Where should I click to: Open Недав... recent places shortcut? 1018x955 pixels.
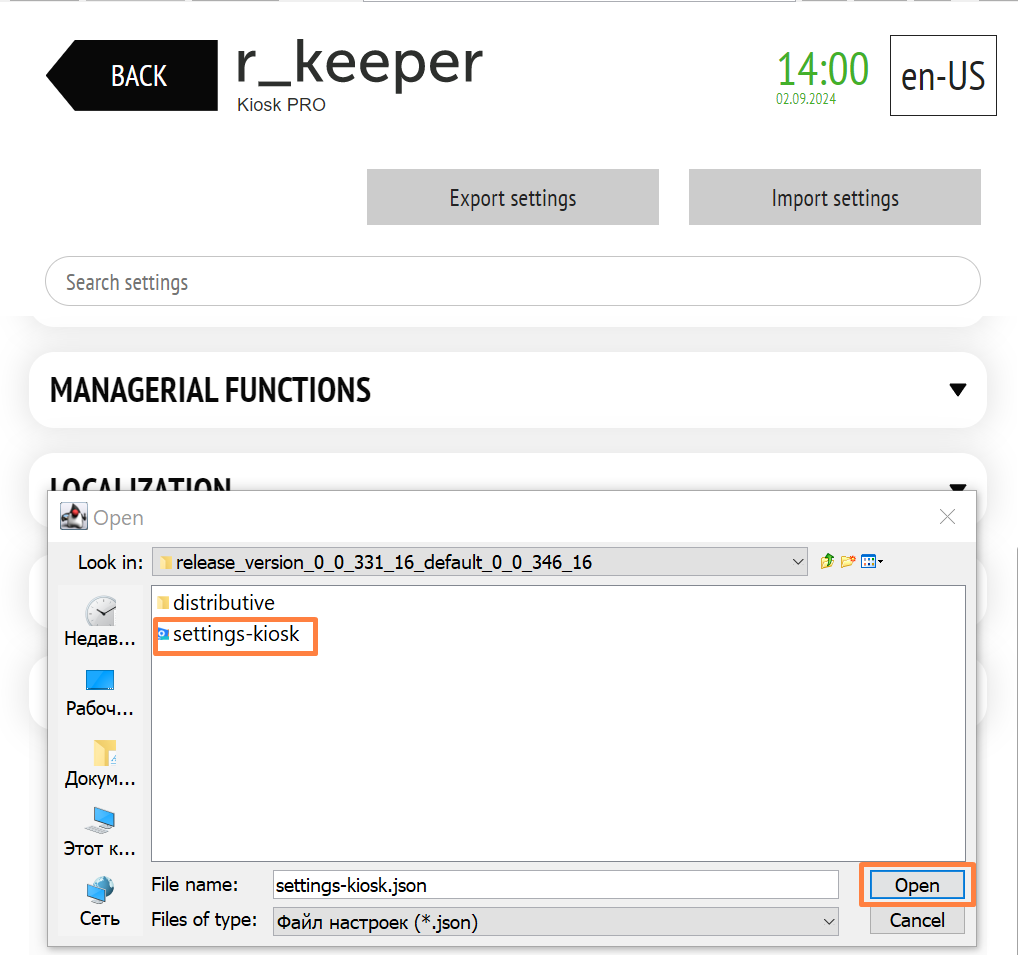tap(100, 621)
